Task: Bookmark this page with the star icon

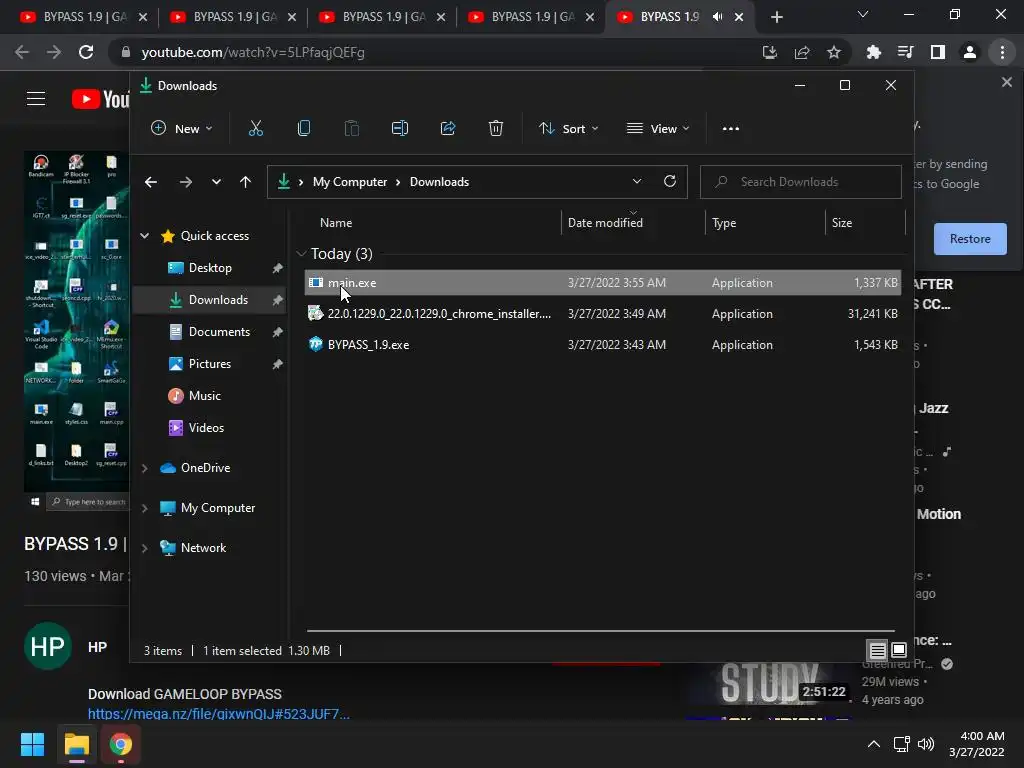Action: pyautogui.click(x=833, y=52)
